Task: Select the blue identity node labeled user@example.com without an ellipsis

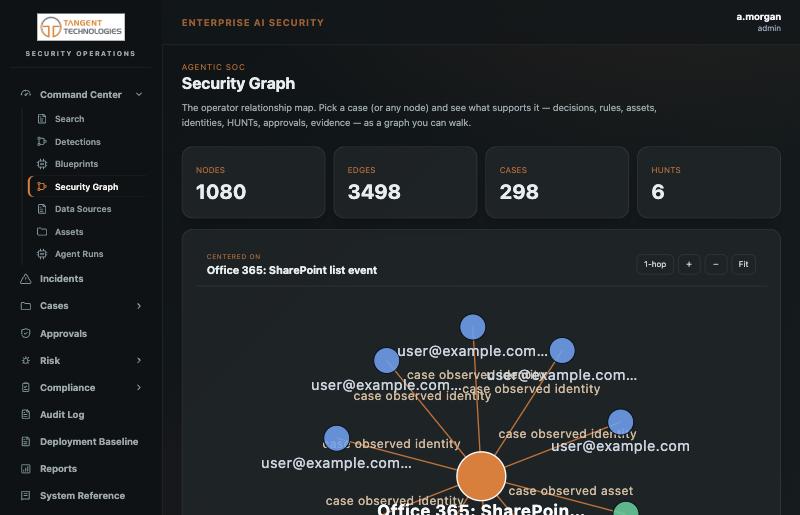Action: click(620, 422)
